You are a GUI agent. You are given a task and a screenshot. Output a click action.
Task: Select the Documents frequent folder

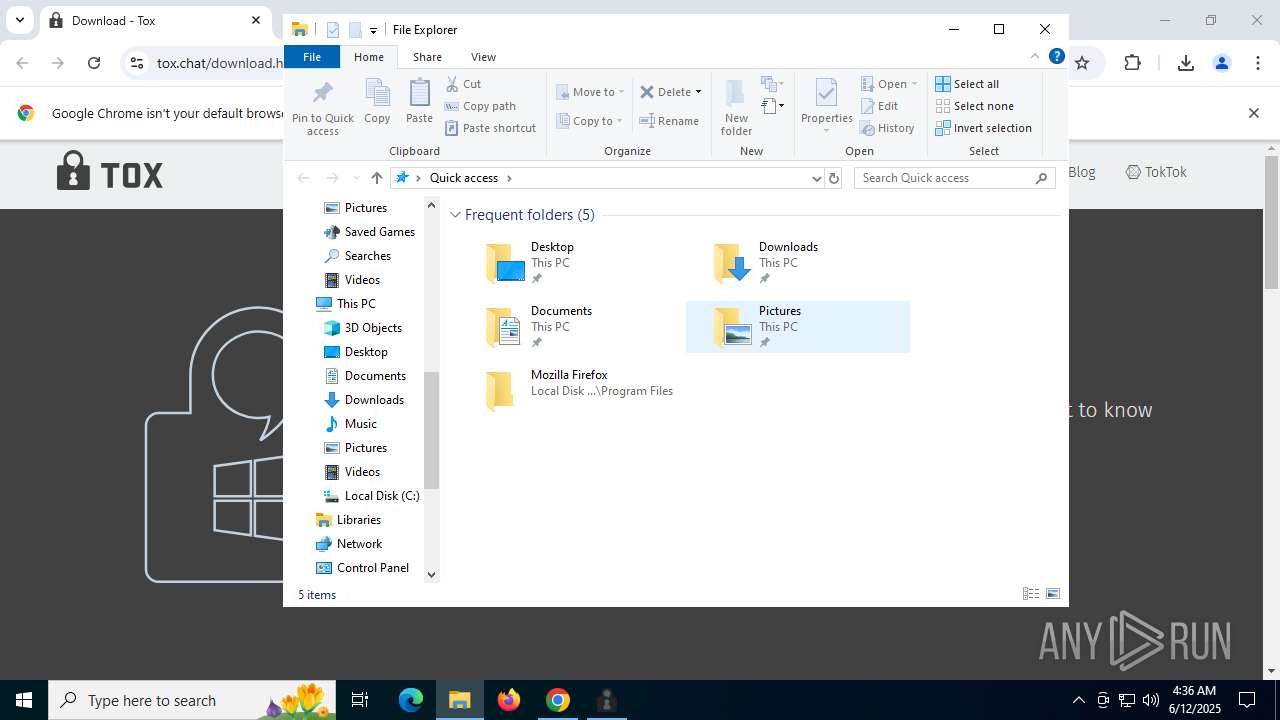pos(570,327)
